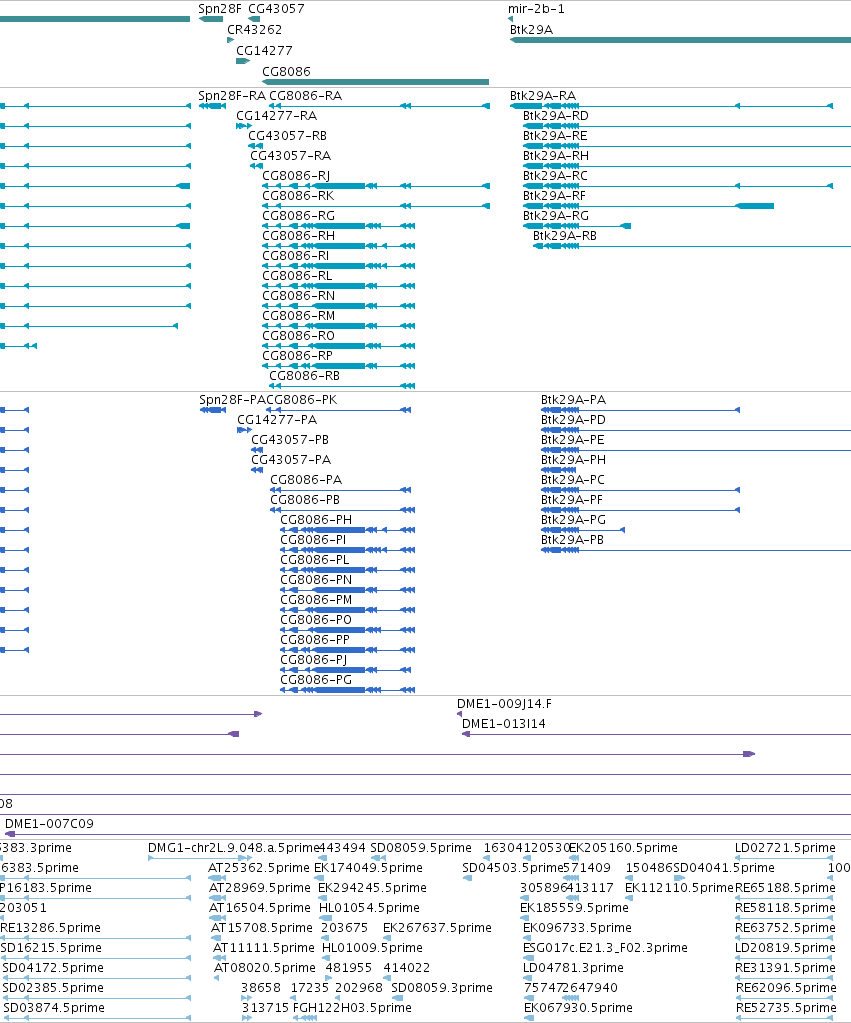Click the Spn28F-PA protein label
Screen dimensions: 851x1023
coord(232,400)
